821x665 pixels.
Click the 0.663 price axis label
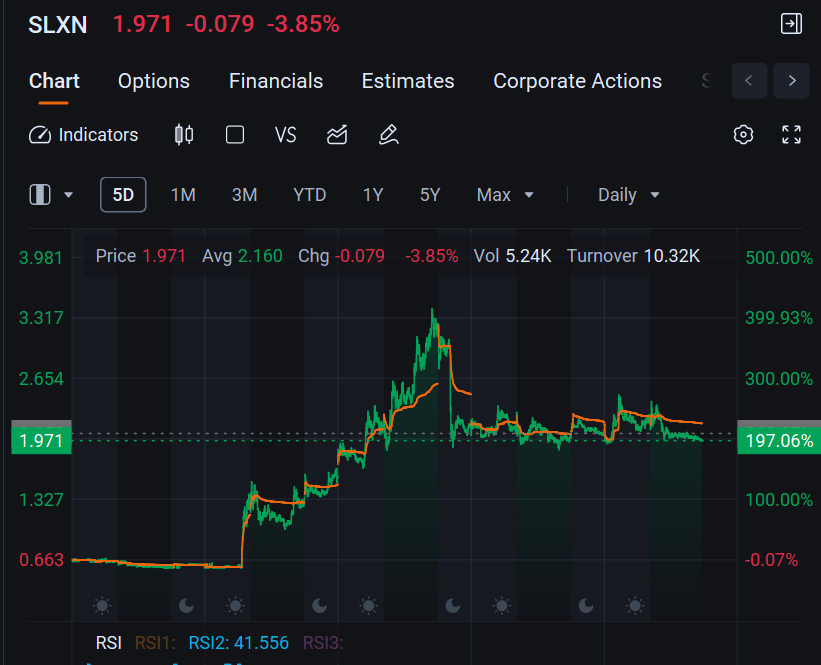pos(41,560)
